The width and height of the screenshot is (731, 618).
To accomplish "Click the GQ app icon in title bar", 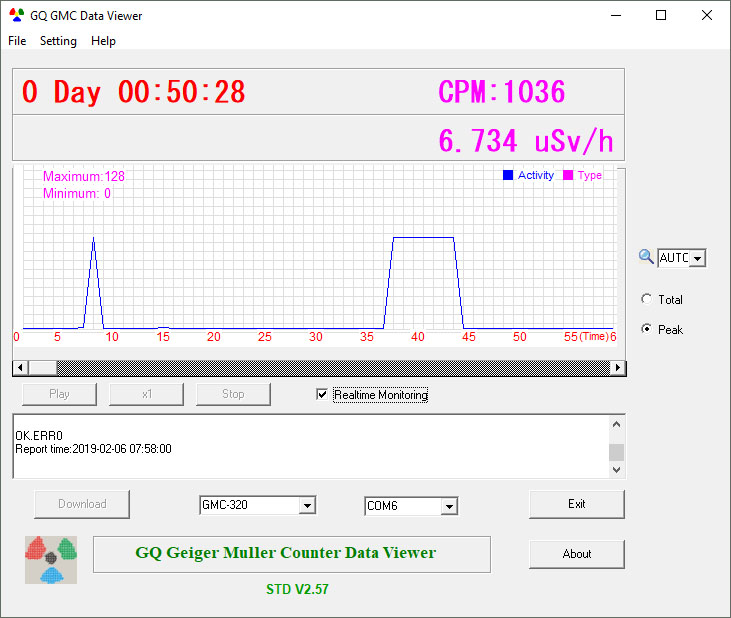I will [17, 15].
